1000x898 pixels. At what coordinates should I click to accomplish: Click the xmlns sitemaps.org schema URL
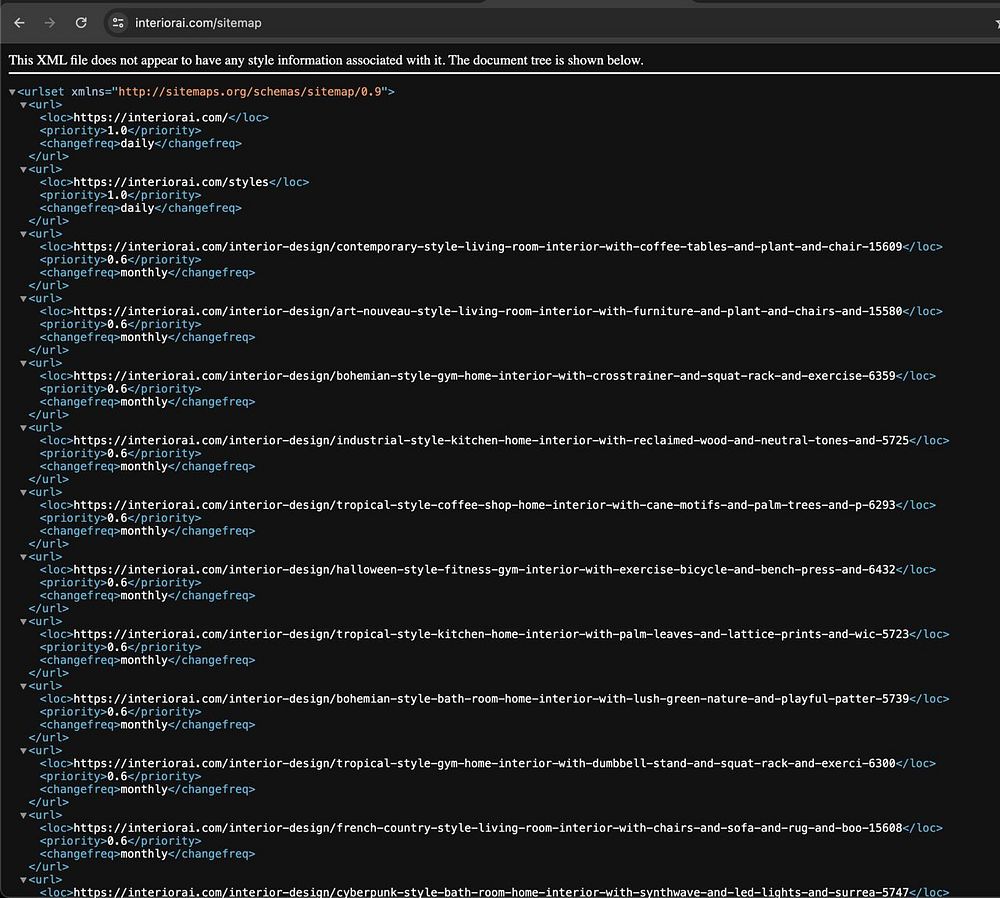(250, 92)
